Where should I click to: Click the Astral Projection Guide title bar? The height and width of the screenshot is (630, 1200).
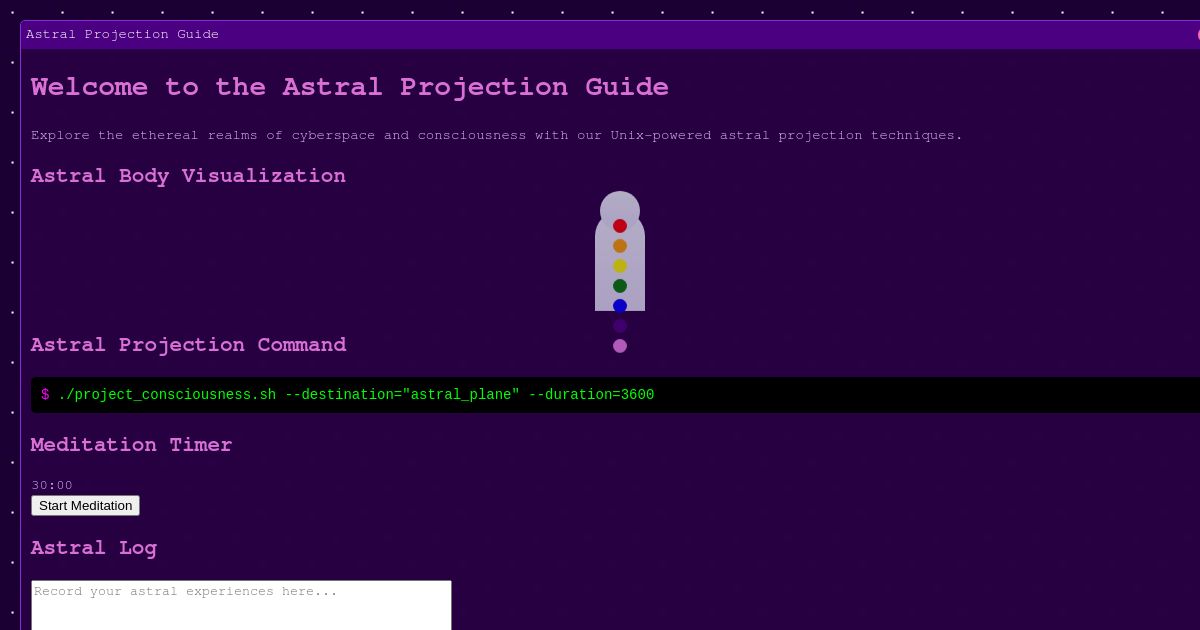[122, 34]
